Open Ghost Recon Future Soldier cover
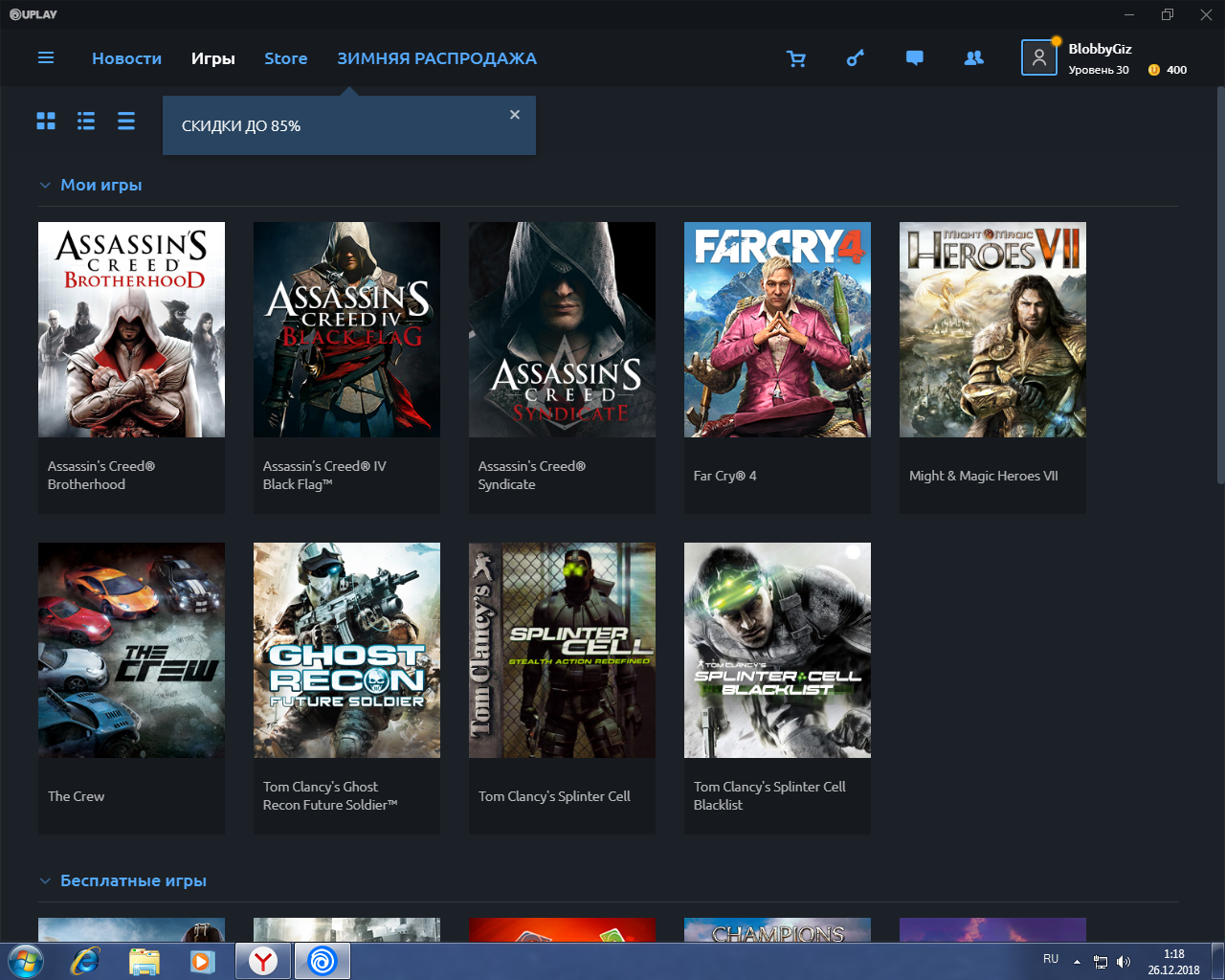This screenshot has height=980, width=1225. pyautogui.click(x=346, y=650)
